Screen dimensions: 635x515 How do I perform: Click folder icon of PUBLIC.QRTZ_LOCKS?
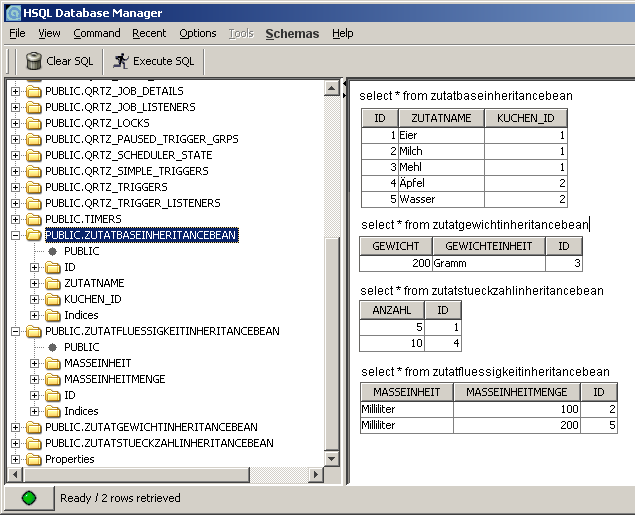click(x=34, y=123)
